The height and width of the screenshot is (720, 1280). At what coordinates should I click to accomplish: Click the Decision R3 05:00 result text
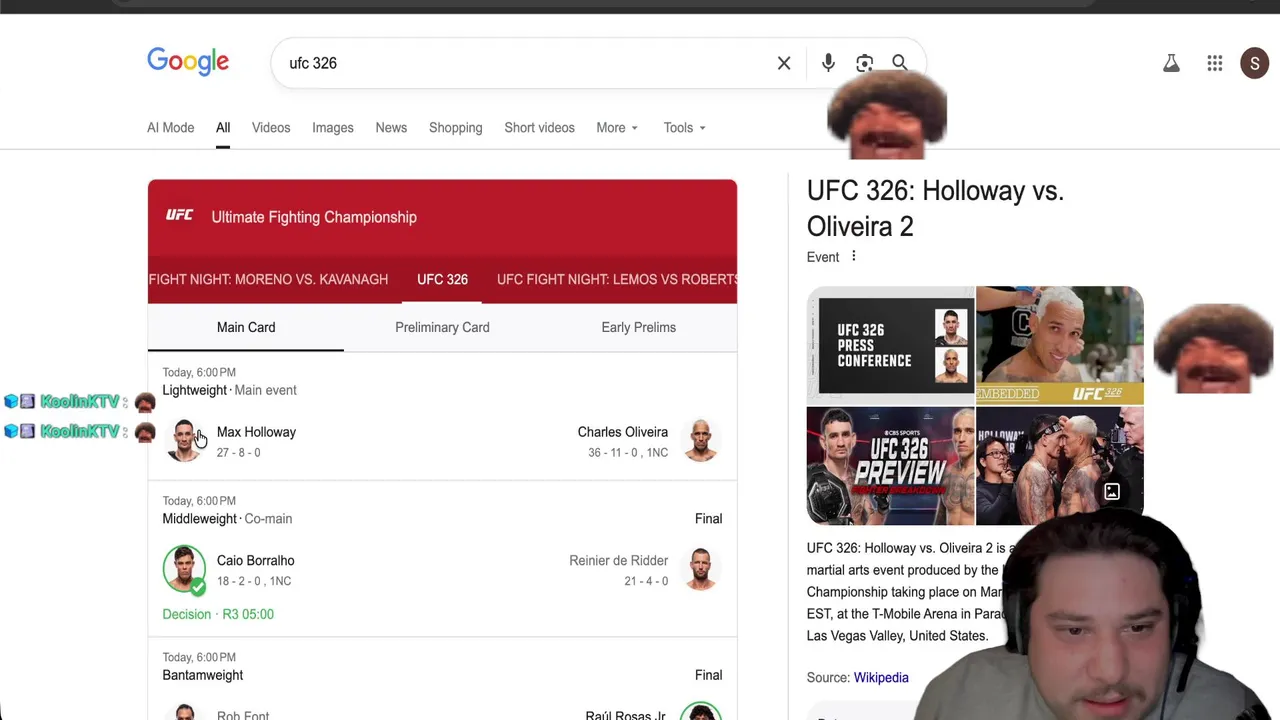[x=218, y=614]
